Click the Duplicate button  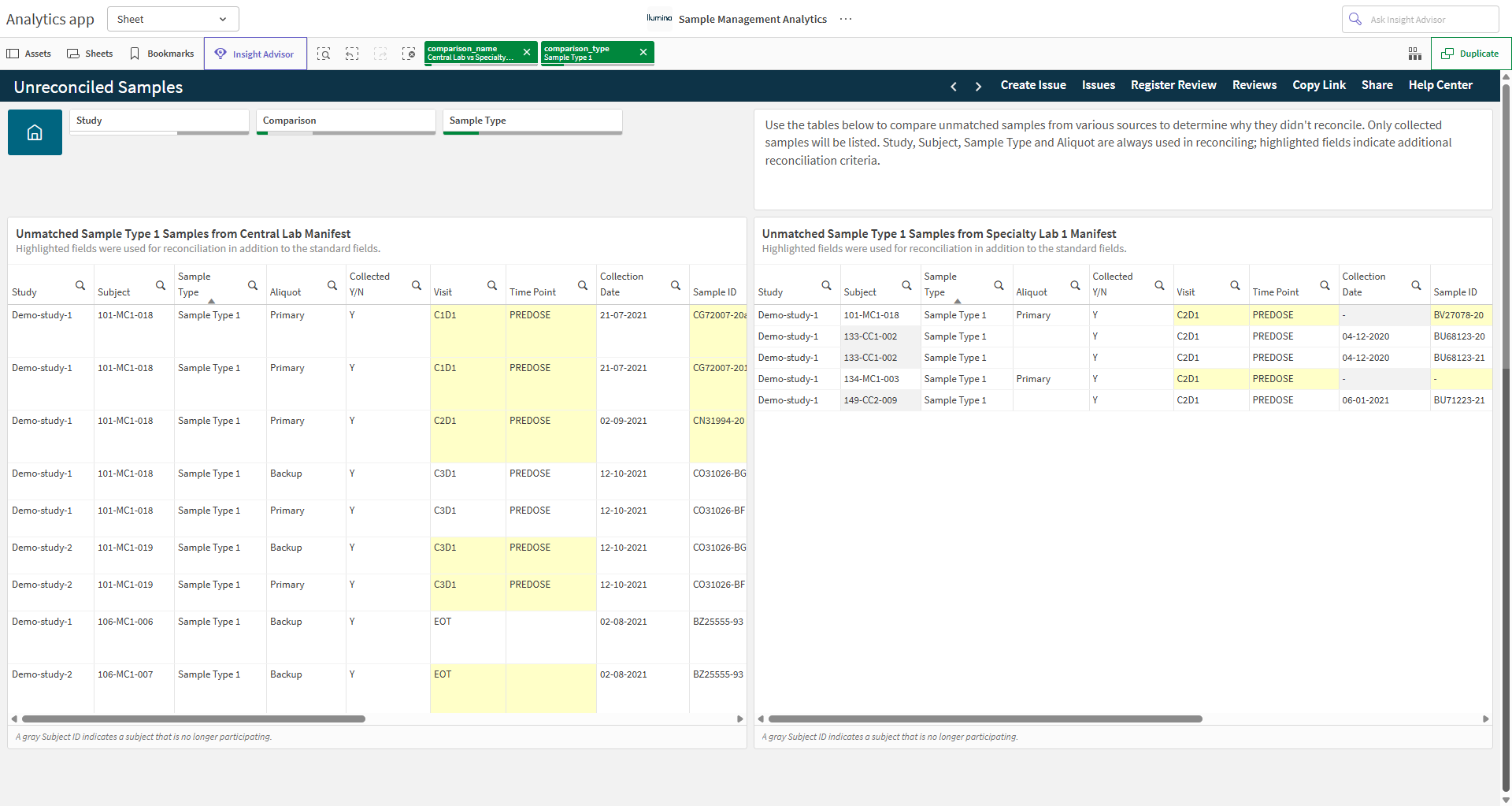[x=1469, y=54]
